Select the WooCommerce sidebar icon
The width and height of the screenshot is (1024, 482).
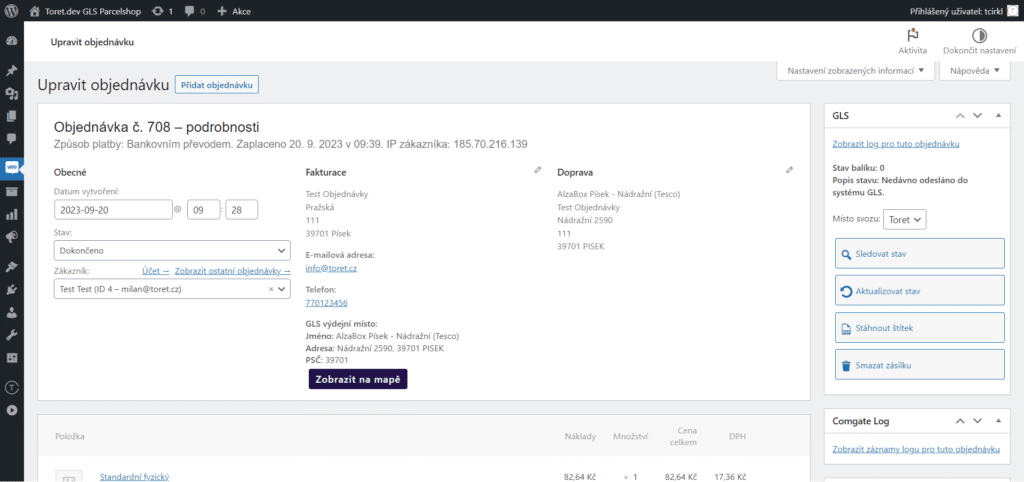[x=11, y=168]
